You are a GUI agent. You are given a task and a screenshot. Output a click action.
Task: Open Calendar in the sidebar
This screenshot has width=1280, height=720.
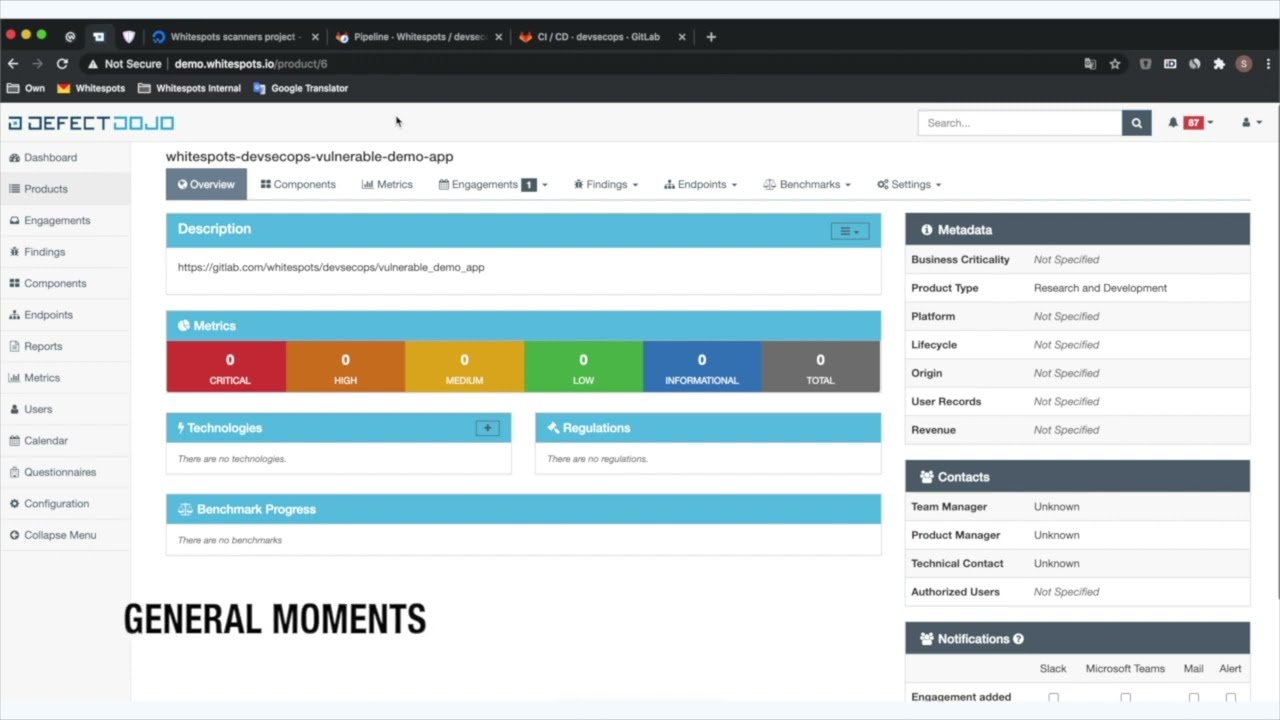click(x=46, y=441)
